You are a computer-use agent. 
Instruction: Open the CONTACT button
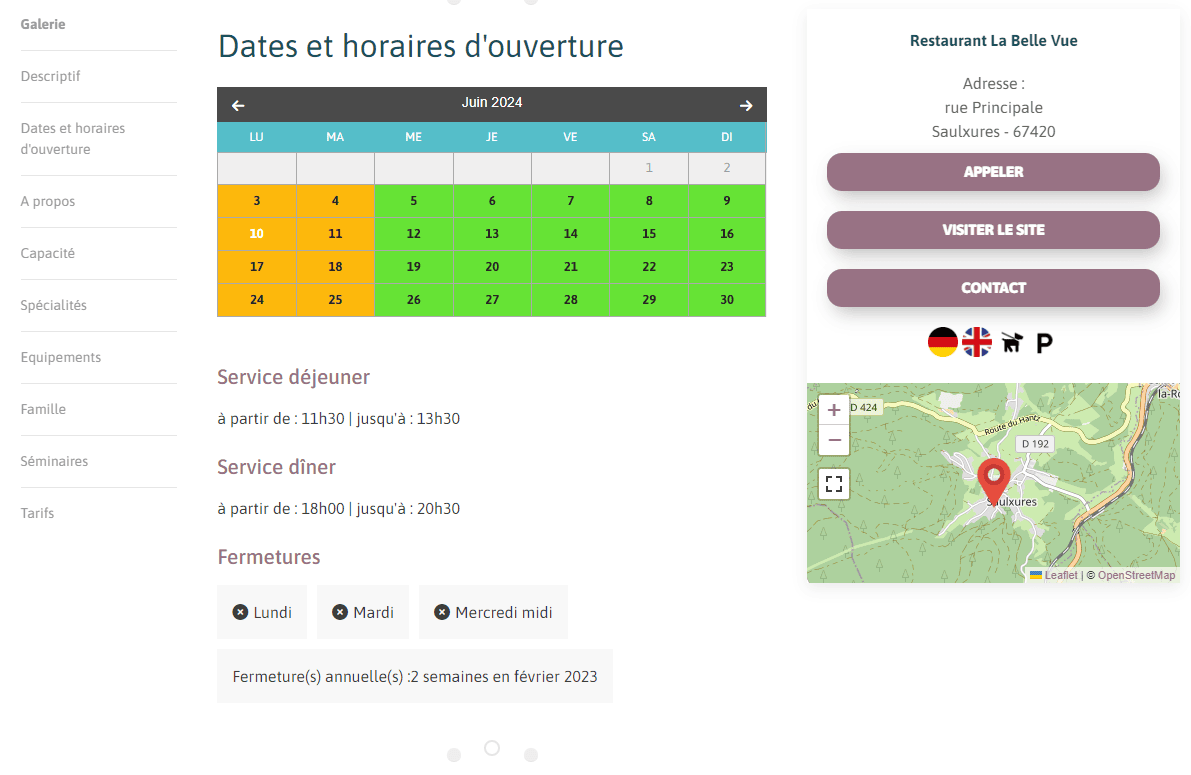point(993,288)
